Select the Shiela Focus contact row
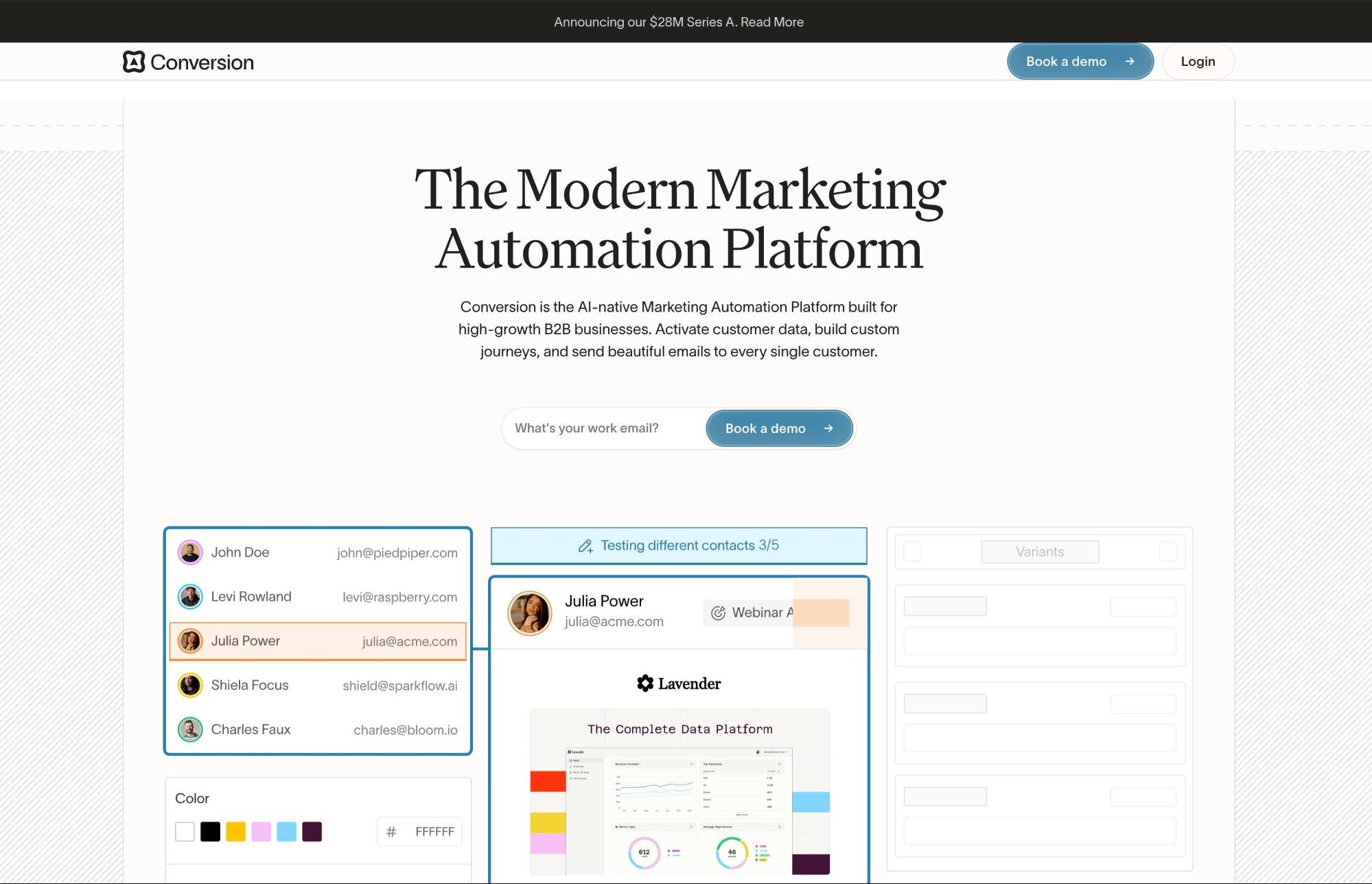The image size is (1372, 884). click(317, 685)
